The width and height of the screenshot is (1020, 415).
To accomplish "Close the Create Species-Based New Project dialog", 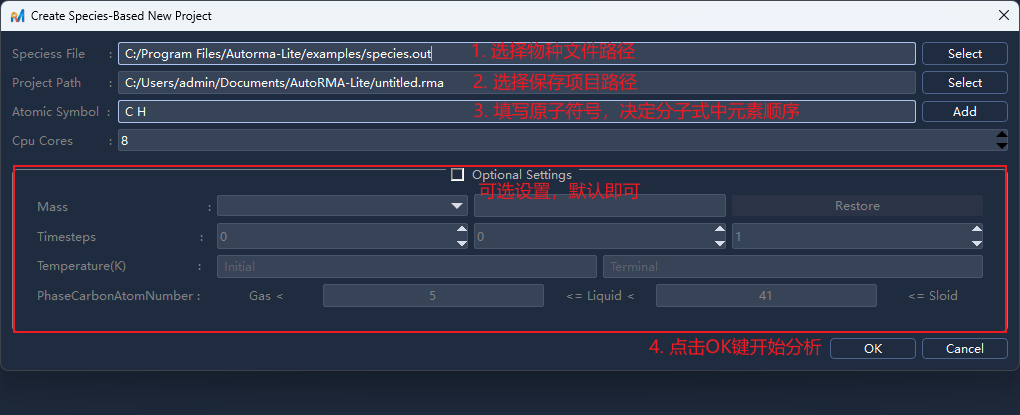I will tap(1003, 16).
